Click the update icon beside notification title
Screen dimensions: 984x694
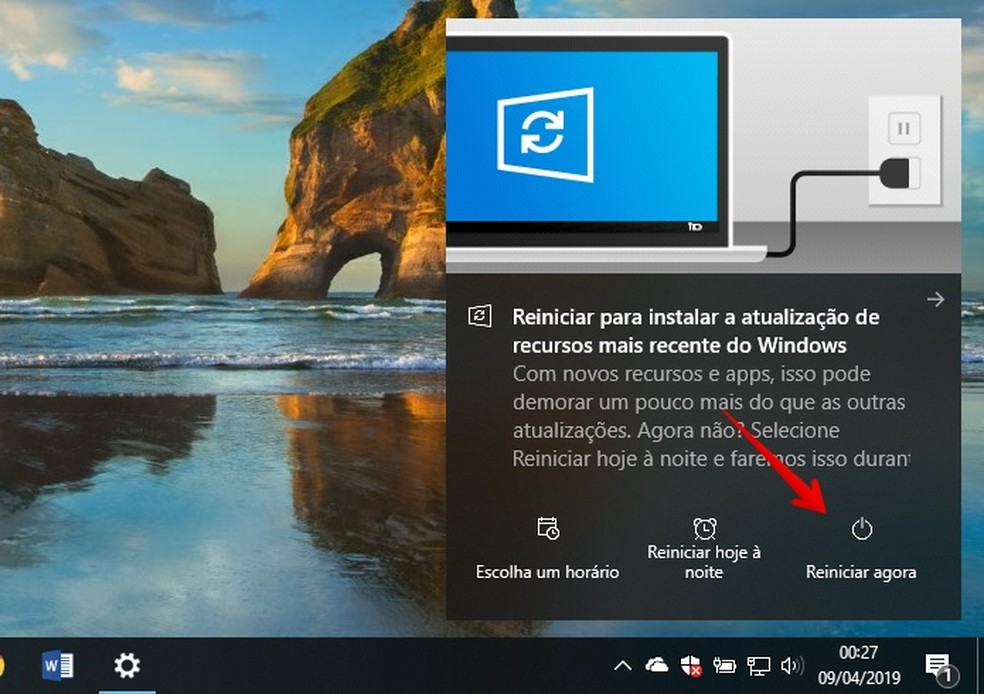click(480, 316)
